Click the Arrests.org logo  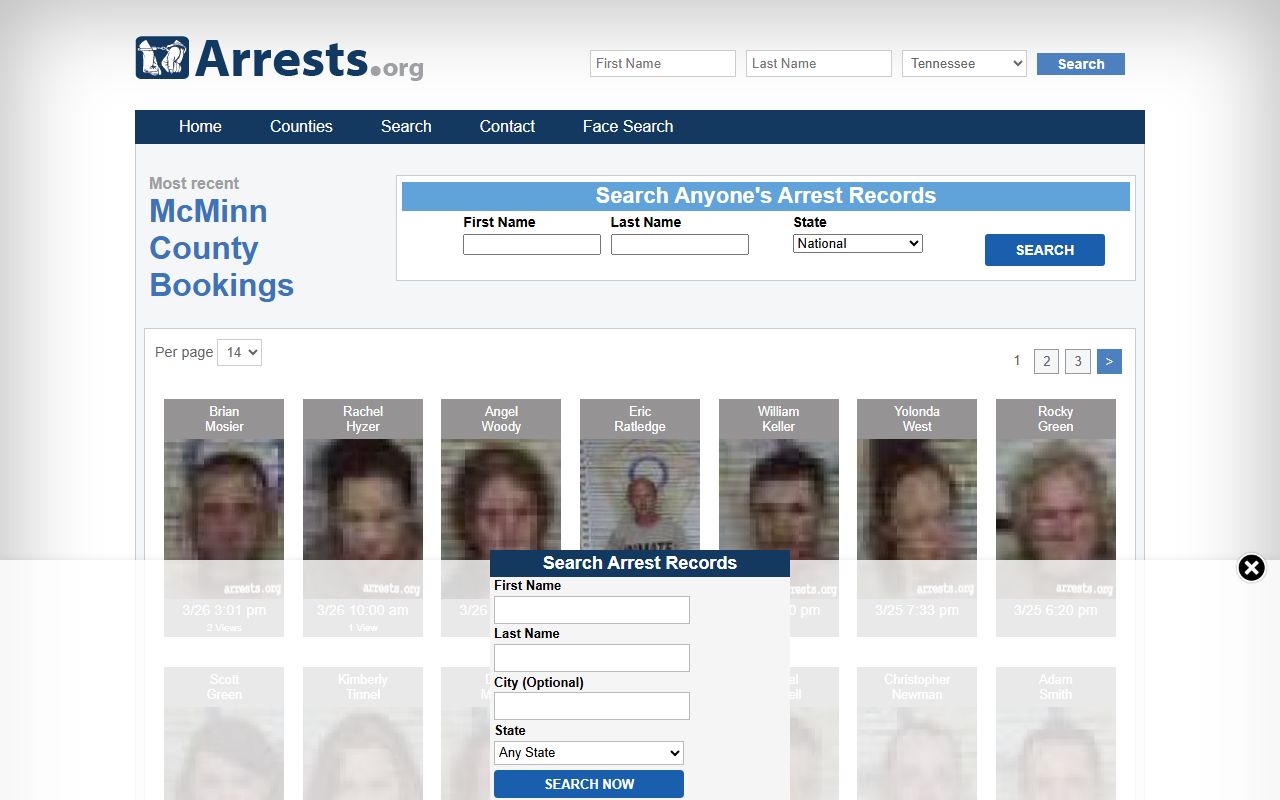(280, 59)
